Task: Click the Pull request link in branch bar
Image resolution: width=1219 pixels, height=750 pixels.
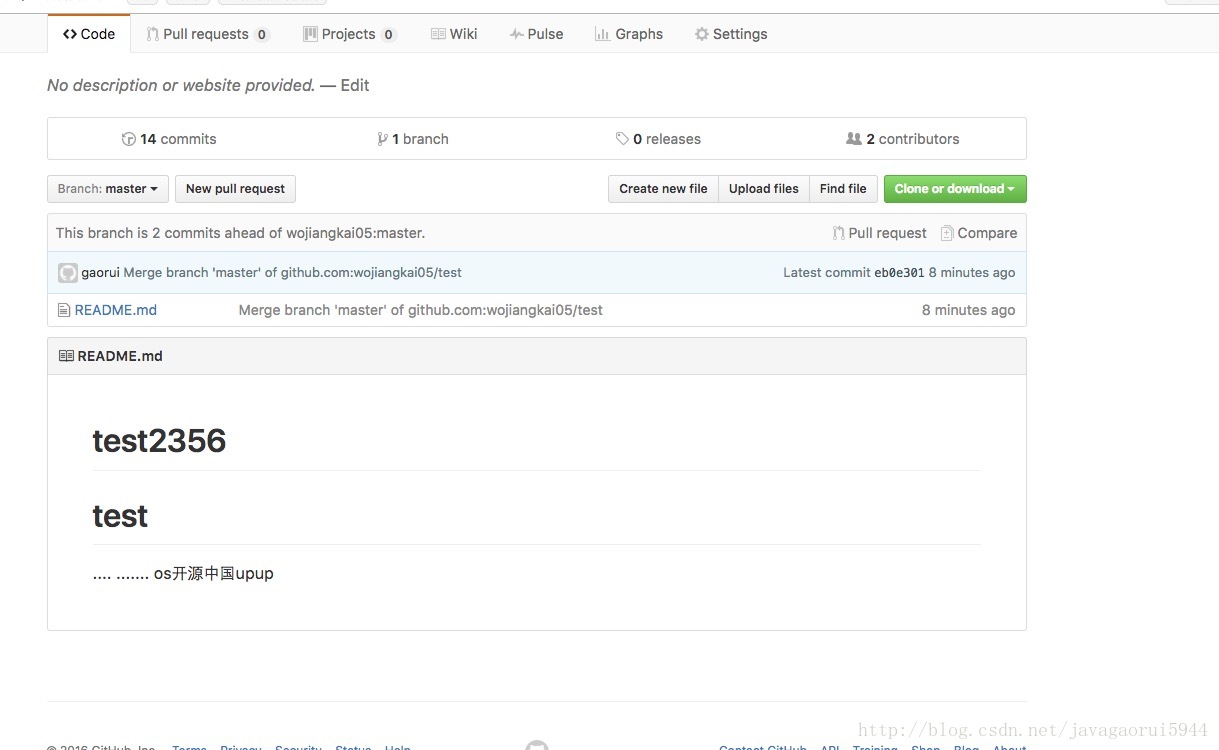Action: point(879,233)
